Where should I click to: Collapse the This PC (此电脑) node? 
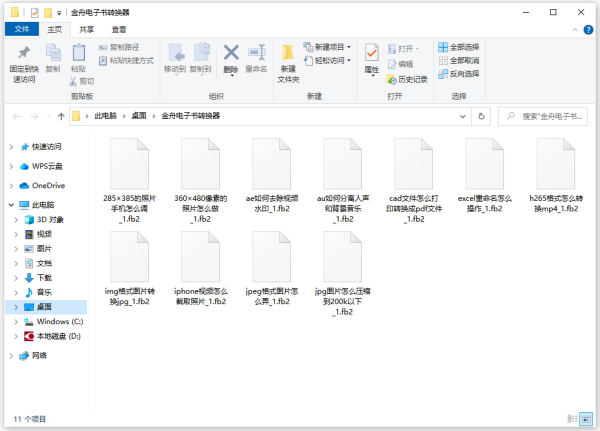(11, 205)
